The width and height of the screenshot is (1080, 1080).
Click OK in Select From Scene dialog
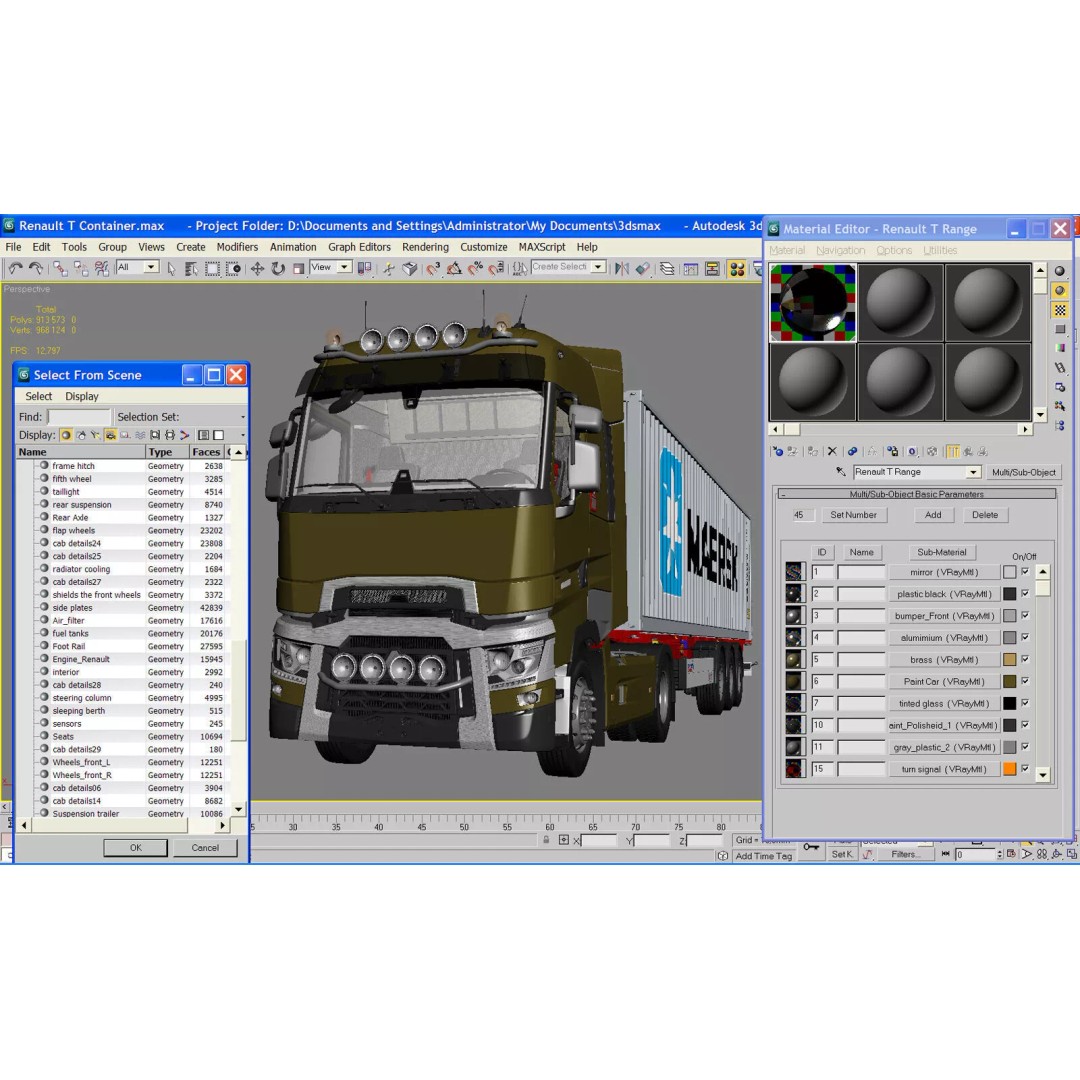tap(136, 848)
